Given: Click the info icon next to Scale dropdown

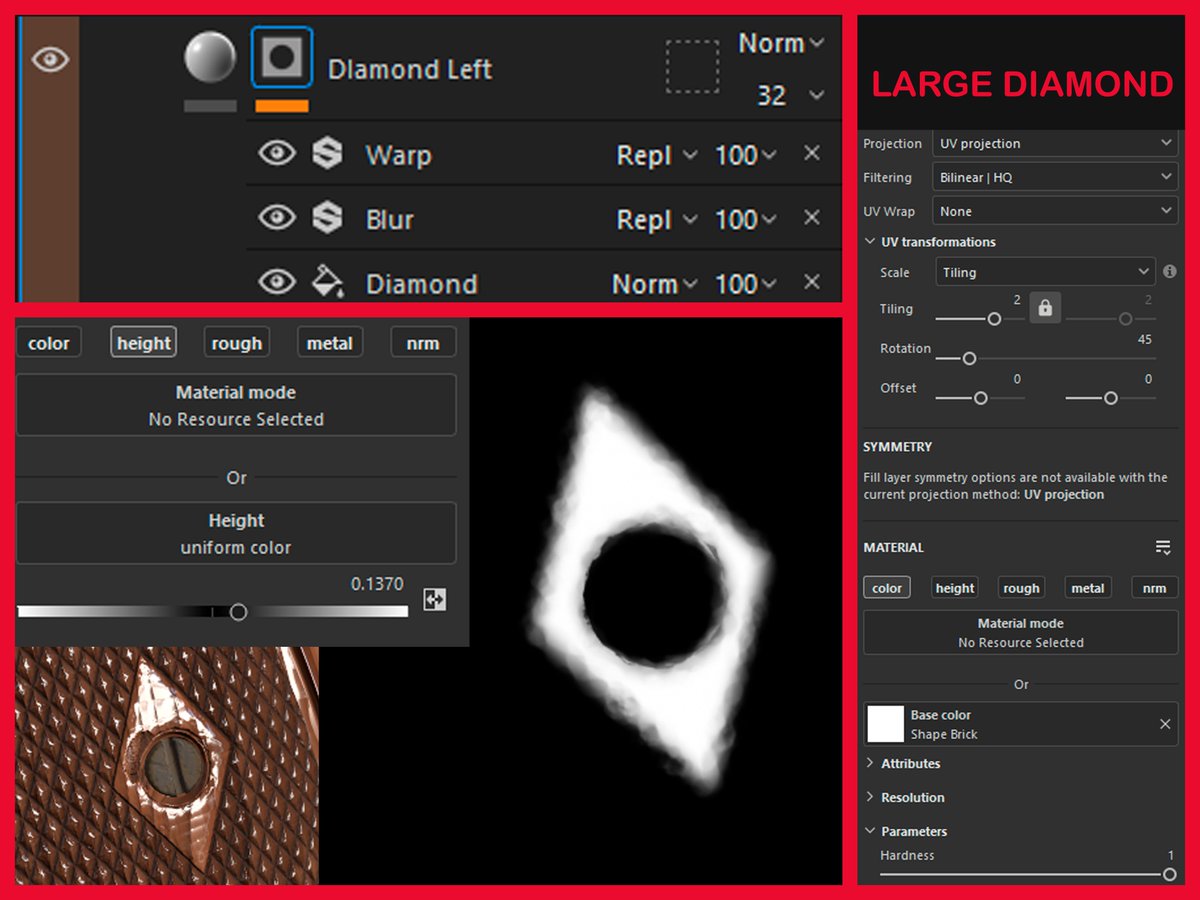Looking at the screenshot, I should pos(1170,272).
